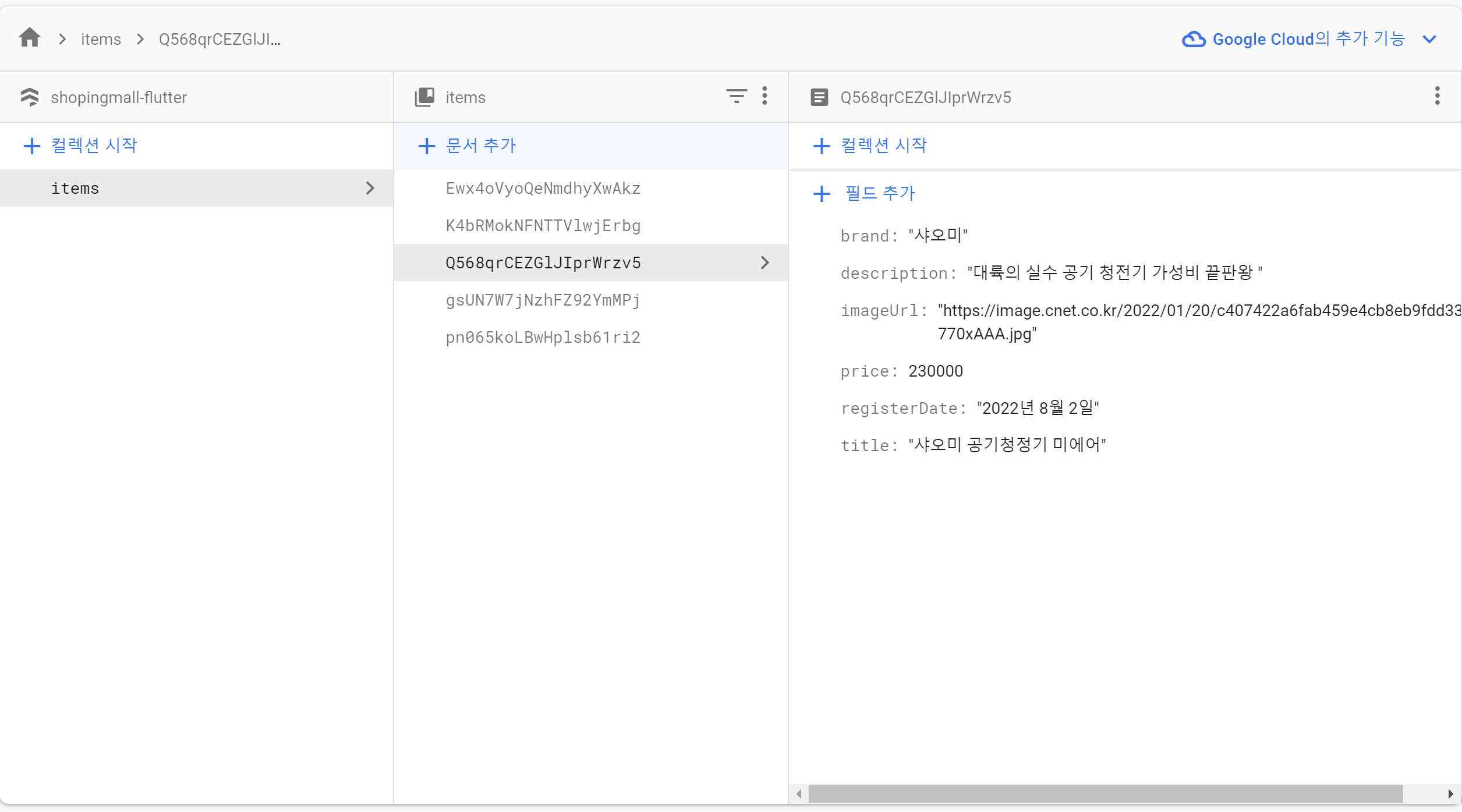Click the horizontal scrollbar's right arrow
The width and height of the screenshot is (1462, 812).
[1450, 794]
